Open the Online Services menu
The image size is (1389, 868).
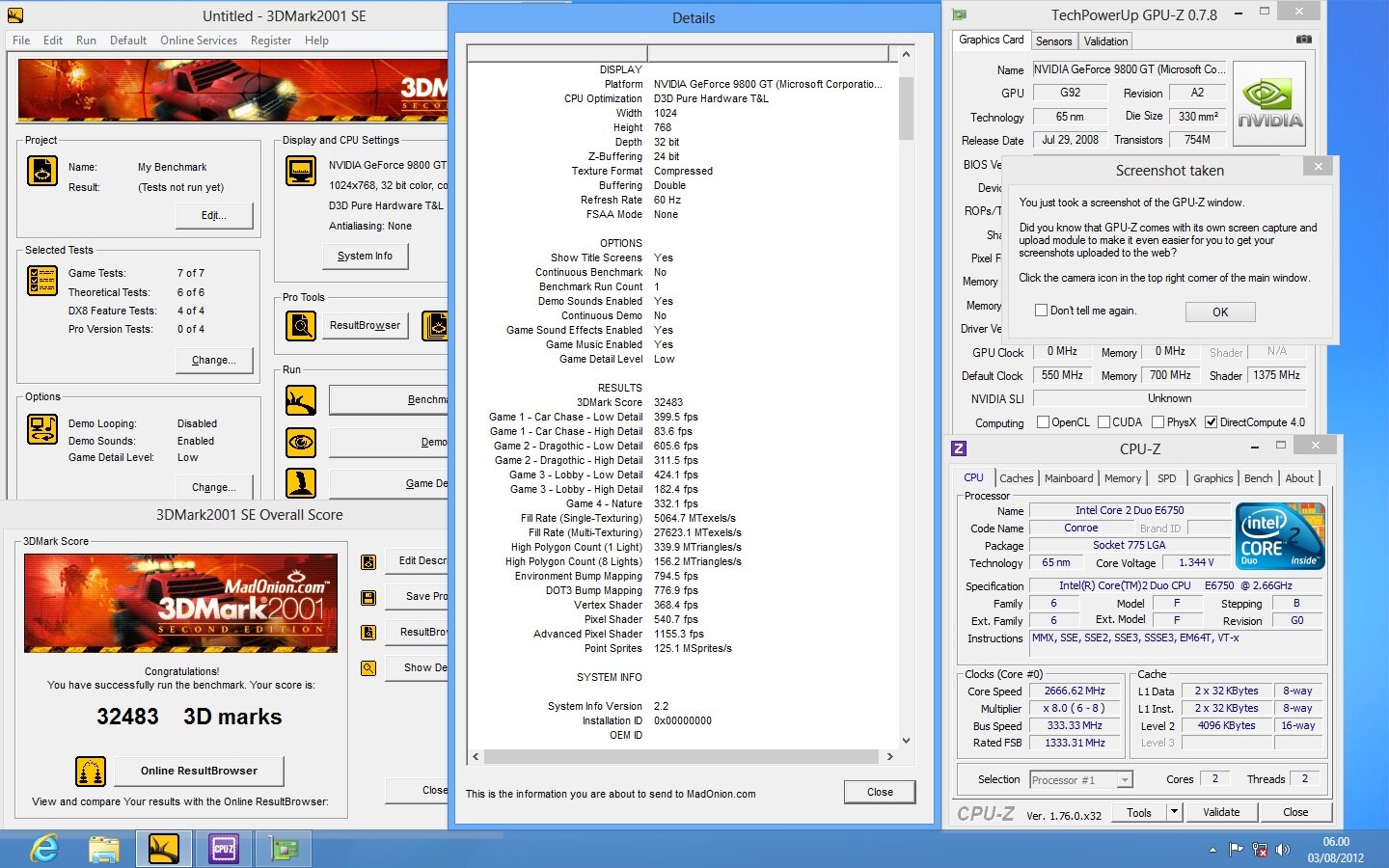point(198,41)
